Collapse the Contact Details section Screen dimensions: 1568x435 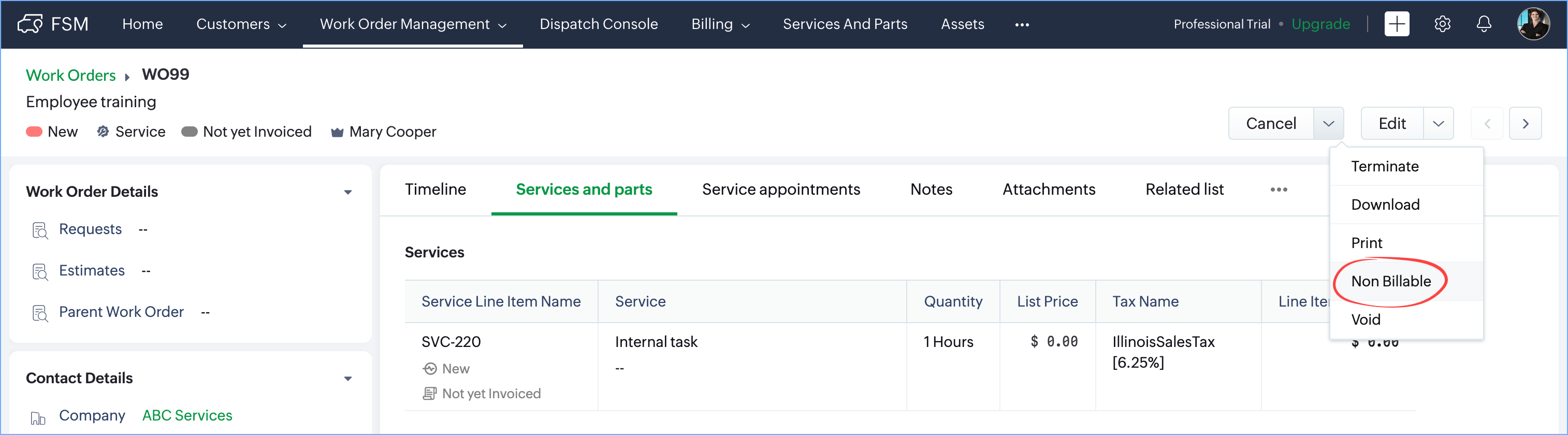click(347, 379)
